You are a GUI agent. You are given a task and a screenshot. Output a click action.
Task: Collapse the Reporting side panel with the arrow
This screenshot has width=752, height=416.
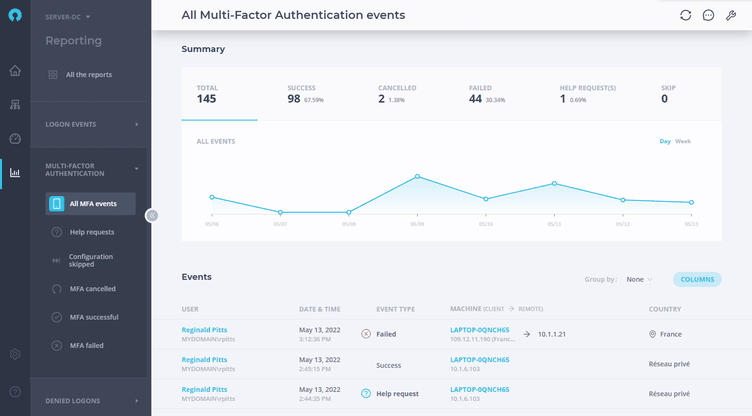(x=152, y=215)
